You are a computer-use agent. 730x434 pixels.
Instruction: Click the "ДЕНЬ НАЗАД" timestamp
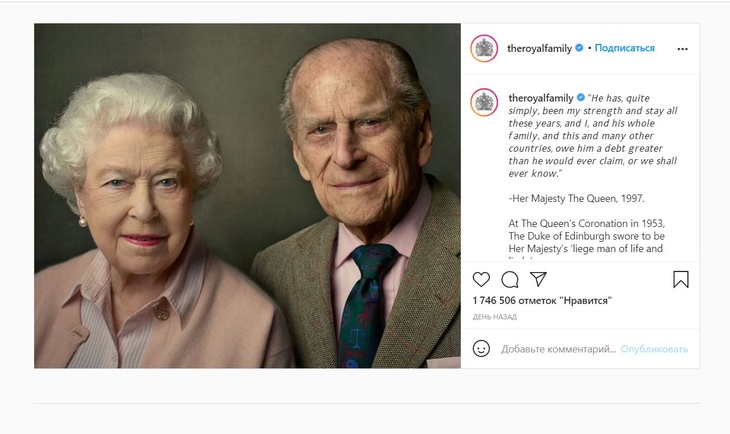pos(495,316)
